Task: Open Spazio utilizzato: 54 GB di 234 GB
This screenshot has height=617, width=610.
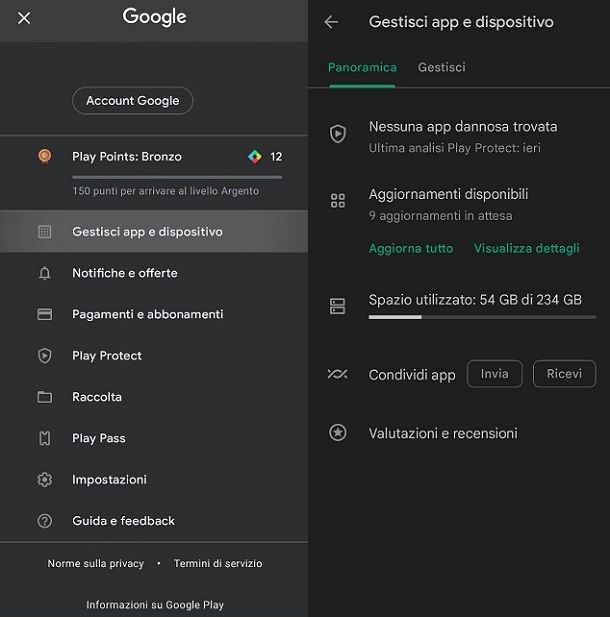Action: (x=475, y=300)
